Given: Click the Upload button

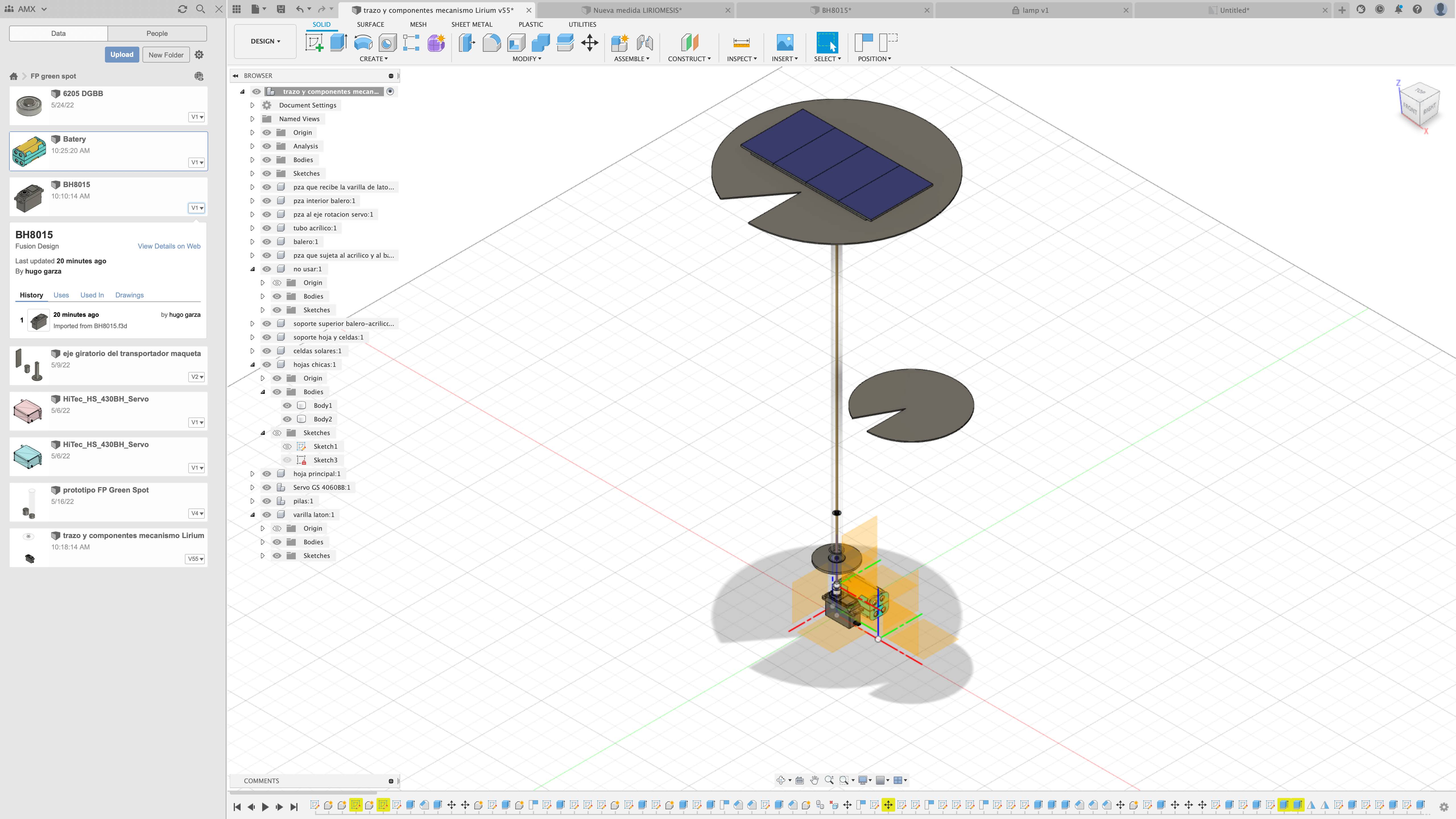Looking at the screenshot, I should pos(121,55).
